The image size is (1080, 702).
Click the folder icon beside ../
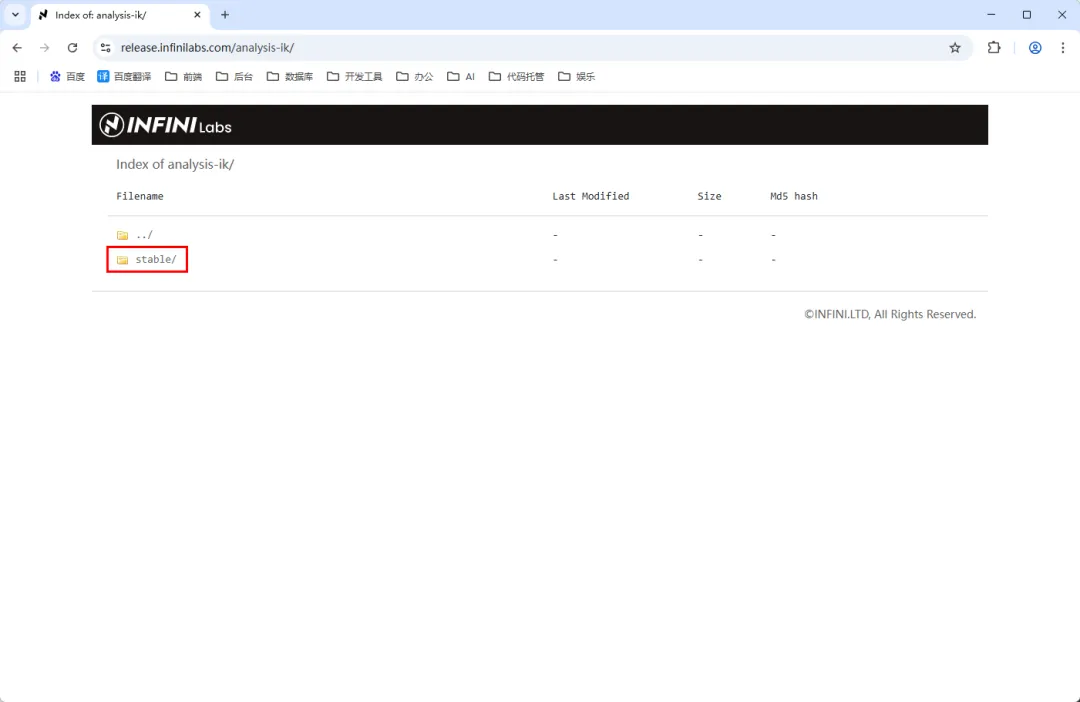pyautogui.click(x=123, y=236)
